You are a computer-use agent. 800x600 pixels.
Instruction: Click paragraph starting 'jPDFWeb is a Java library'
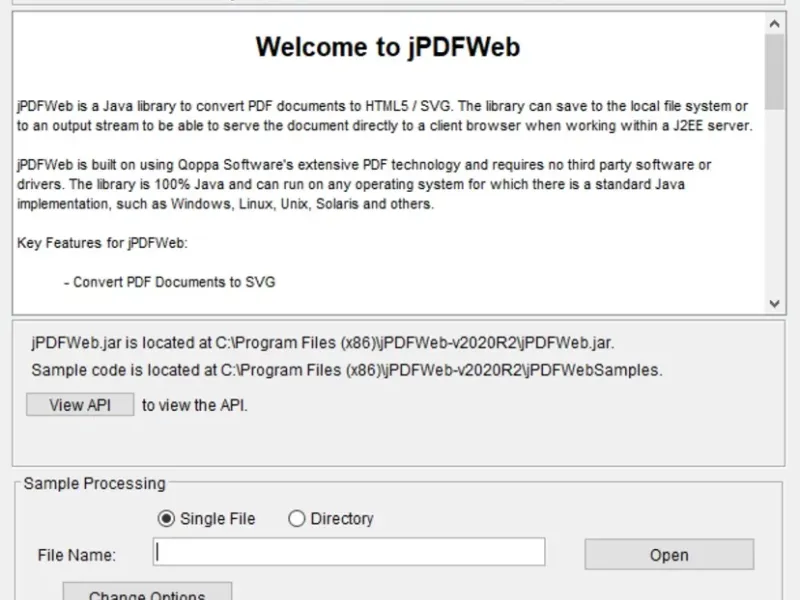(x=385, y=116)
